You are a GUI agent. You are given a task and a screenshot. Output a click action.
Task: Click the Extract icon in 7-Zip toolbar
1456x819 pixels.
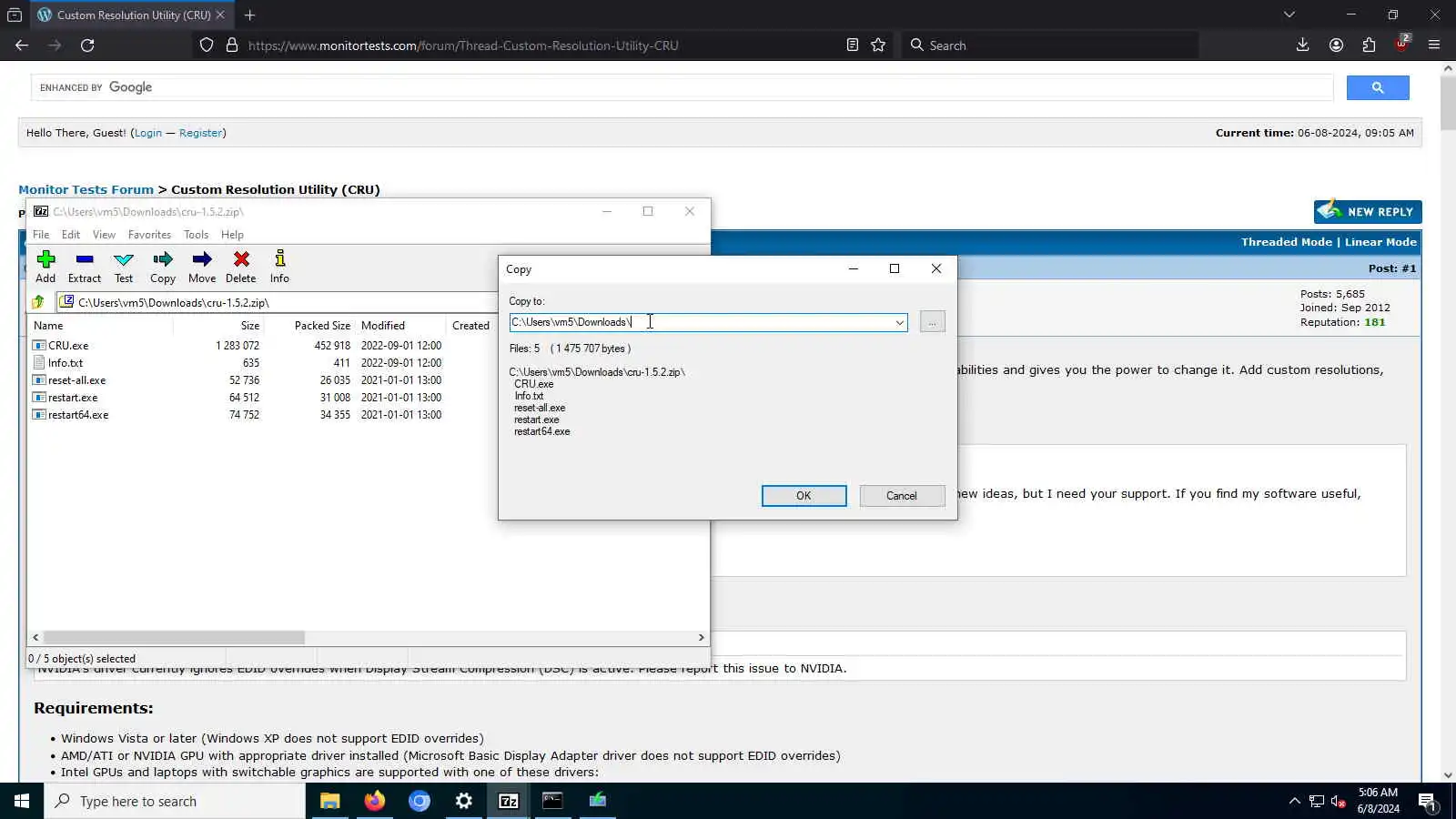85,260
